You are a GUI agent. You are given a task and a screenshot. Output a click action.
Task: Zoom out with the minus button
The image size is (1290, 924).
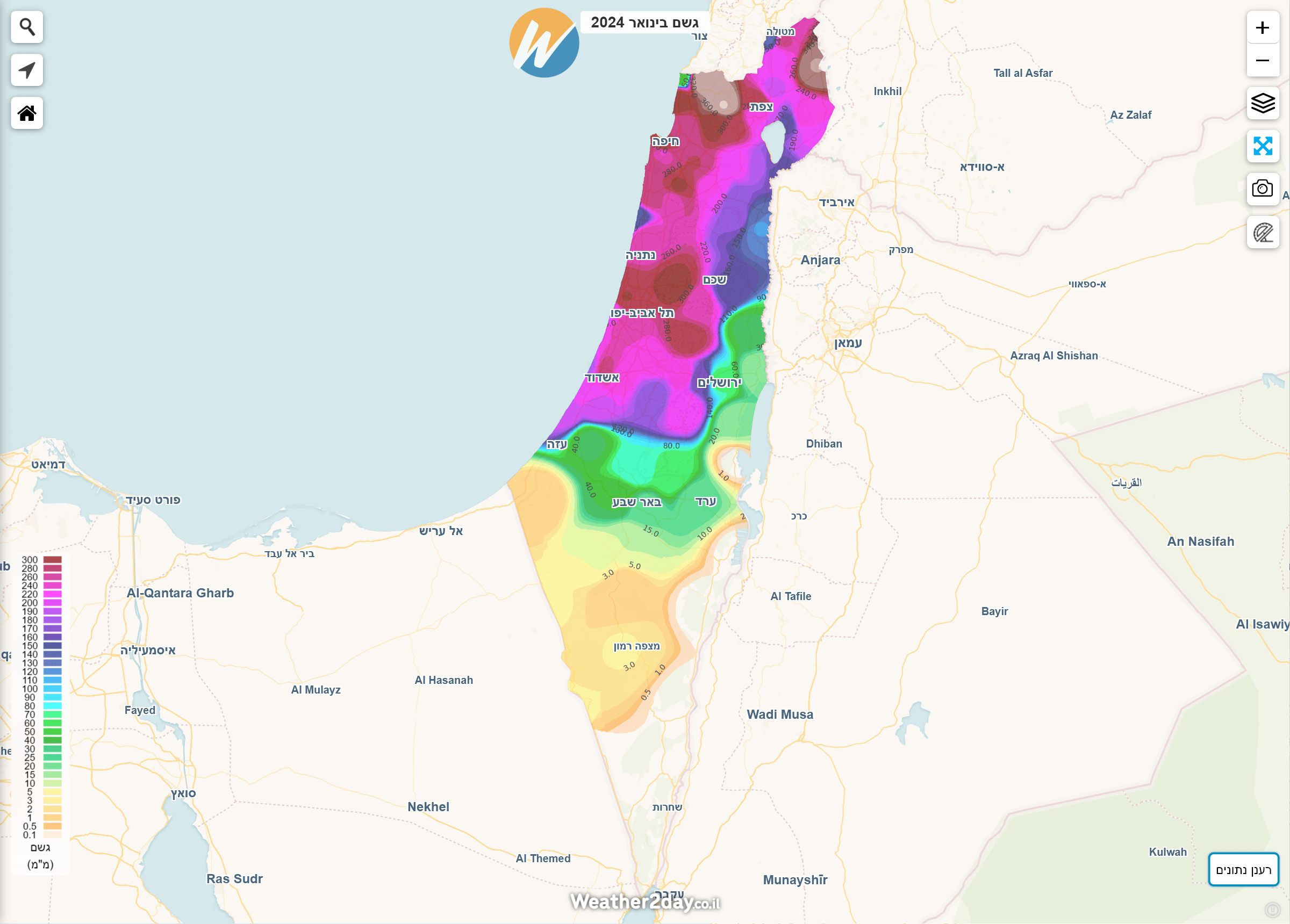[x=1263, y=60]
